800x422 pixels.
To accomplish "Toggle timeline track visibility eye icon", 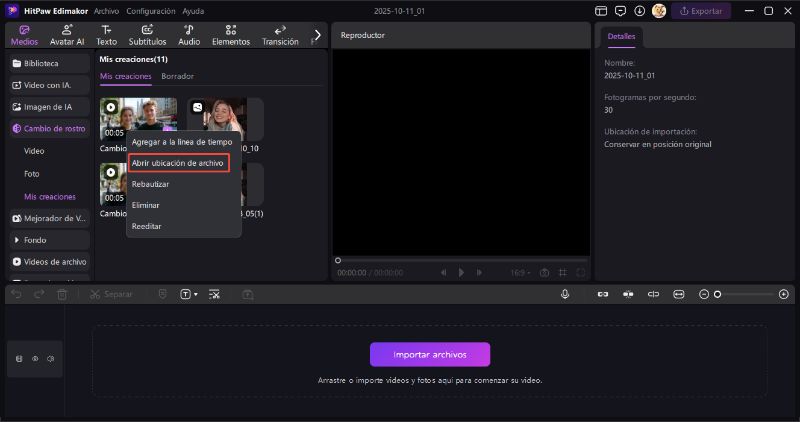I will coord(35,358).
